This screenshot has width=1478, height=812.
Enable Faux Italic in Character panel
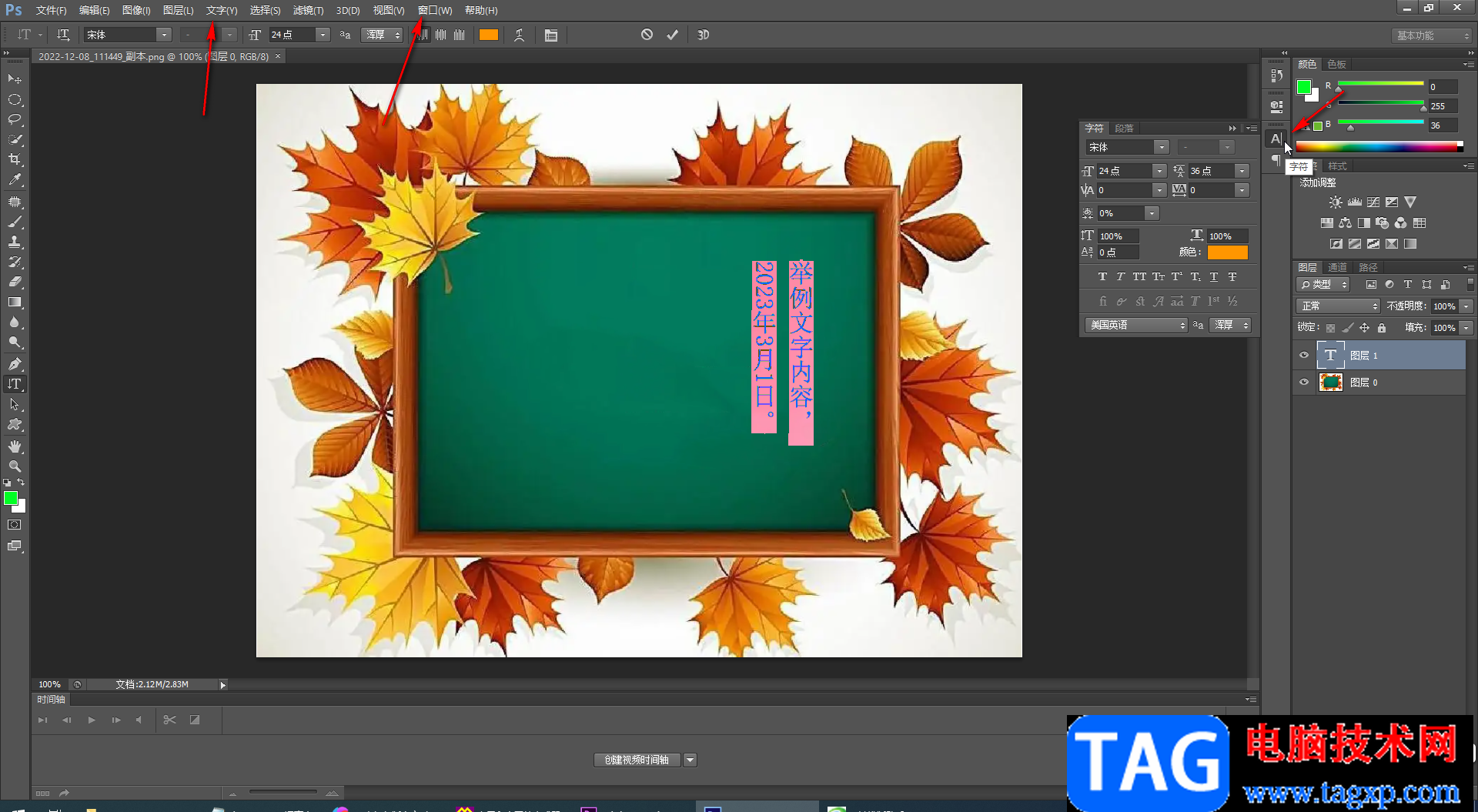coord(1121,276)
